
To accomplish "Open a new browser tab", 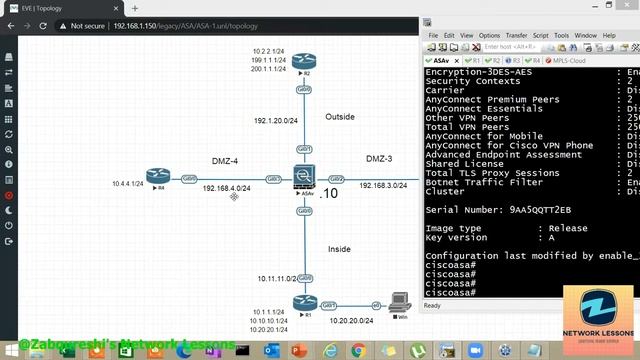I will pos(135,8).
